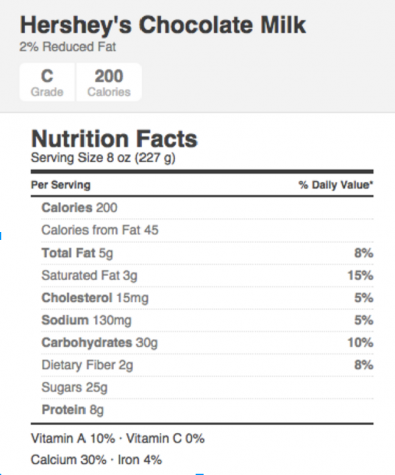Select the Total Fat 5g row
This screenshot has width=395, height=475.
tap(207, 253)
